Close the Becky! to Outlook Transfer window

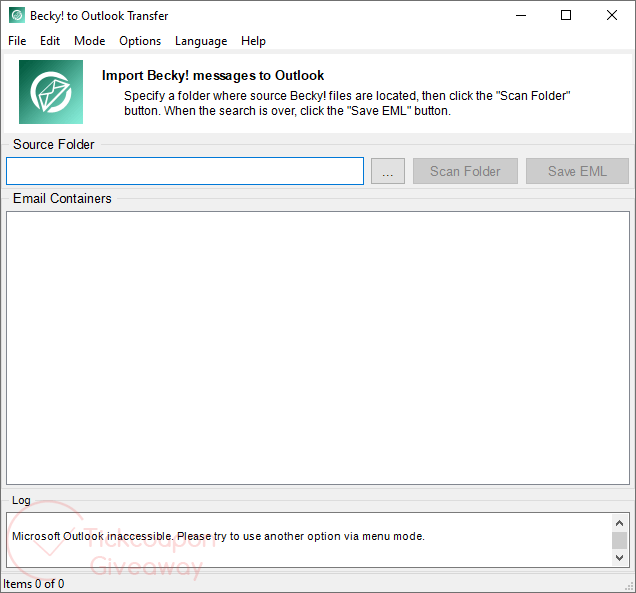[x=612, y=15]
